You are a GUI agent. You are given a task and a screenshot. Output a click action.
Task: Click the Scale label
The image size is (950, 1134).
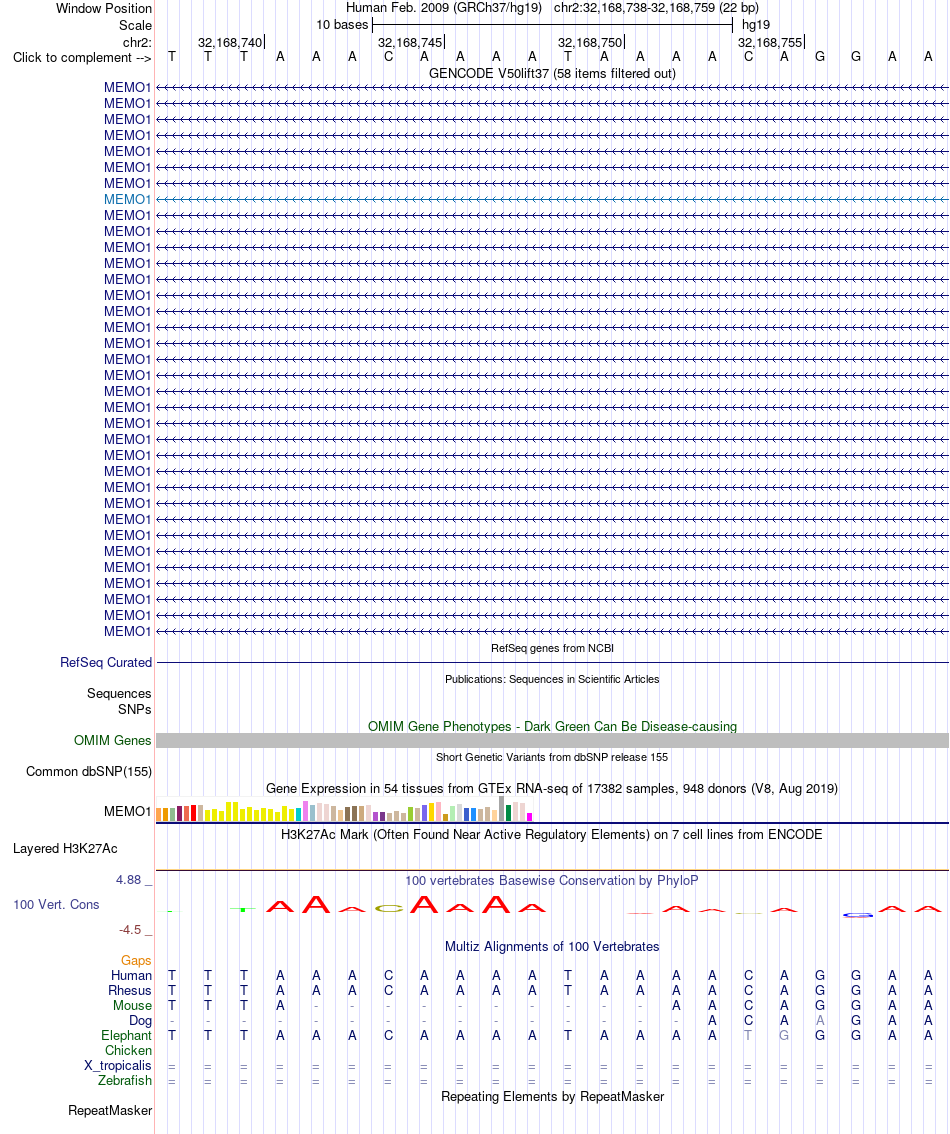click(135, 25)
